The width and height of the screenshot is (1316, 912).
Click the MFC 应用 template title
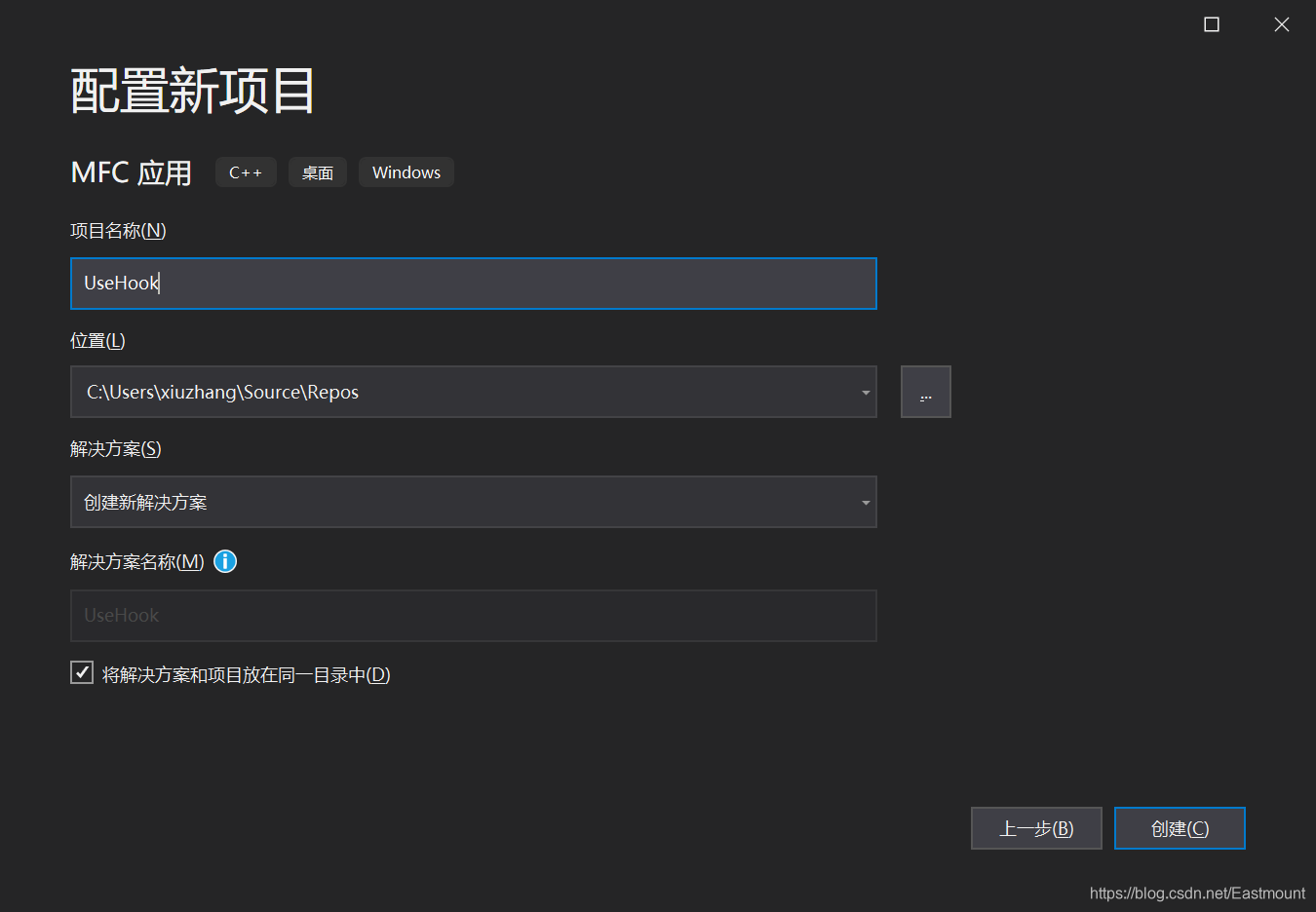(x=132, y=172)
